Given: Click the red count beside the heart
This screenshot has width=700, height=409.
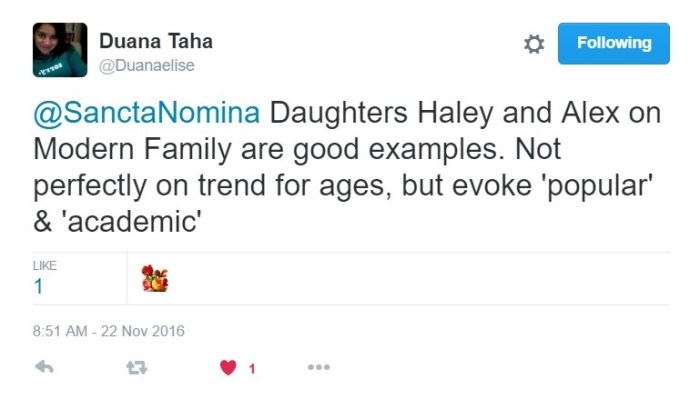Looking at the screenshot, I should click(252, 368).
